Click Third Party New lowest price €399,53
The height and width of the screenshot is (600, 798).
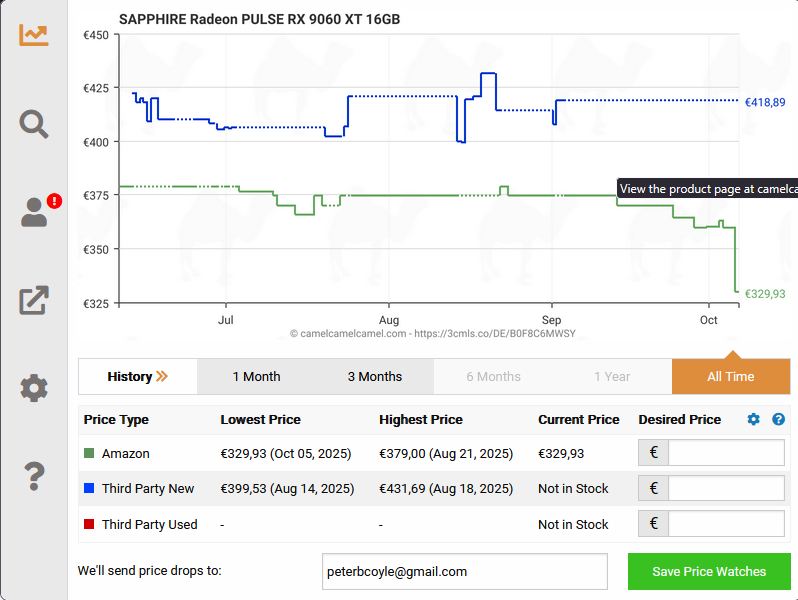tap(287, 489)
